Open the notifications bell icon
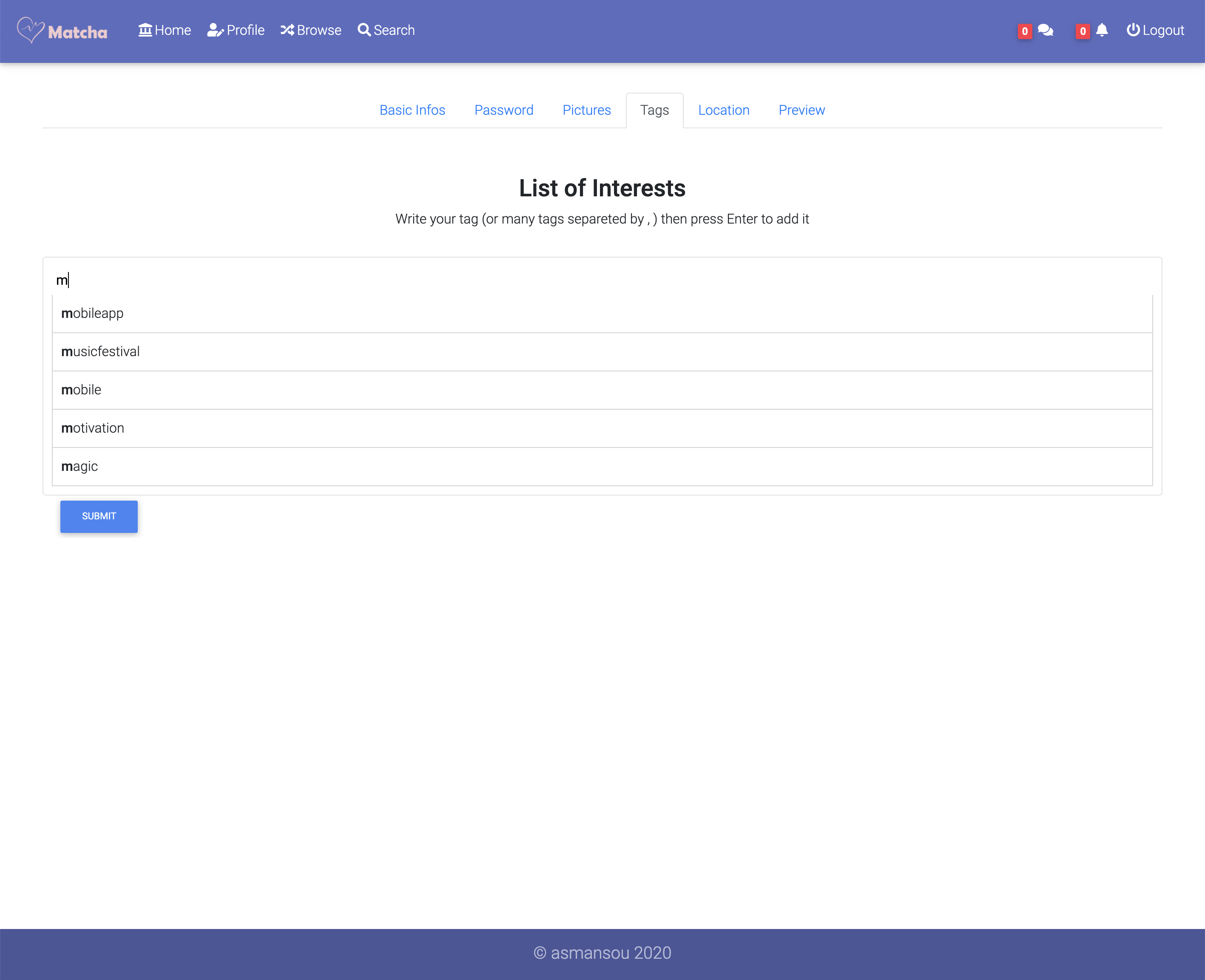This screenshot has width=1205, height=980. coord(1102,30)
